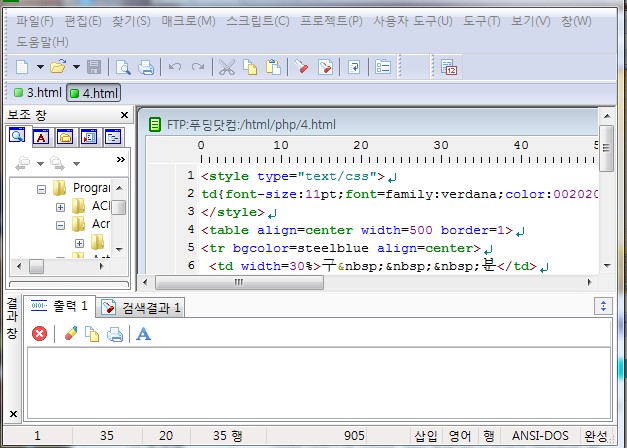Open the dropdown arrow beside New file icon
Screen dimensions: 627x448
coord(40,67)
